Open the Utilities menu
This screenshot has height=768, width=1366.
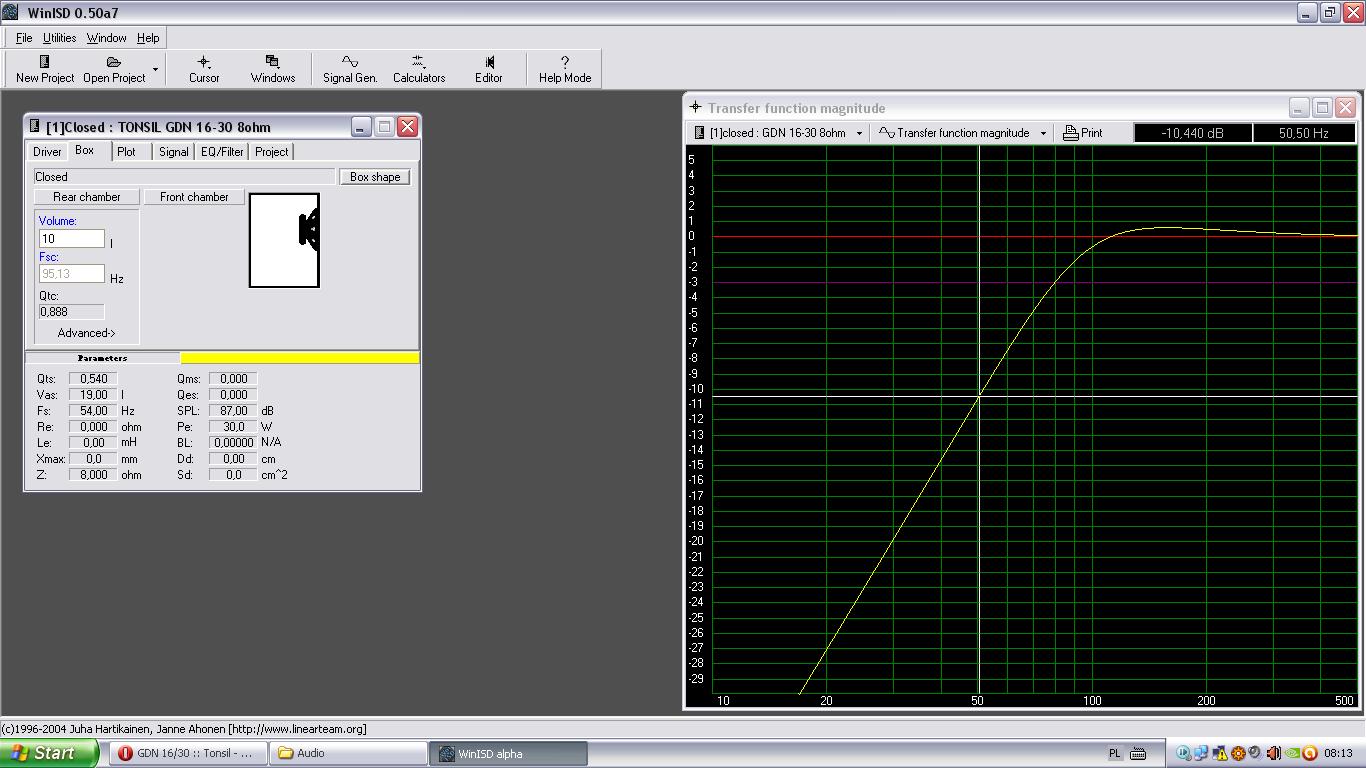point(59,38)
